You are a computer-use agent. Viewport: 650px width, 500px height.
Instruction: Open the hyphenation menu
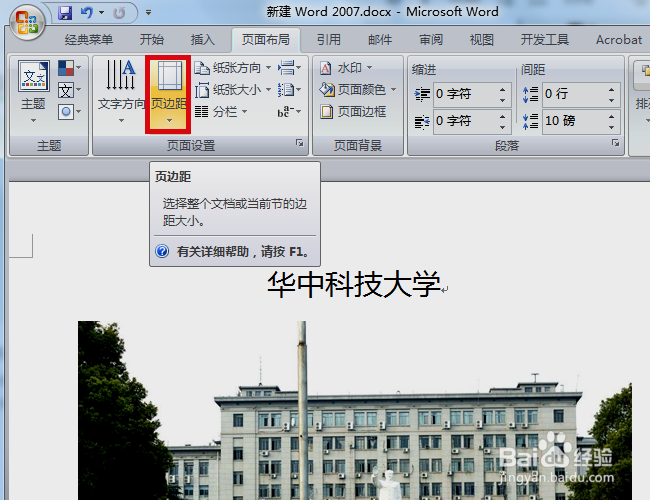pos(289,112)
